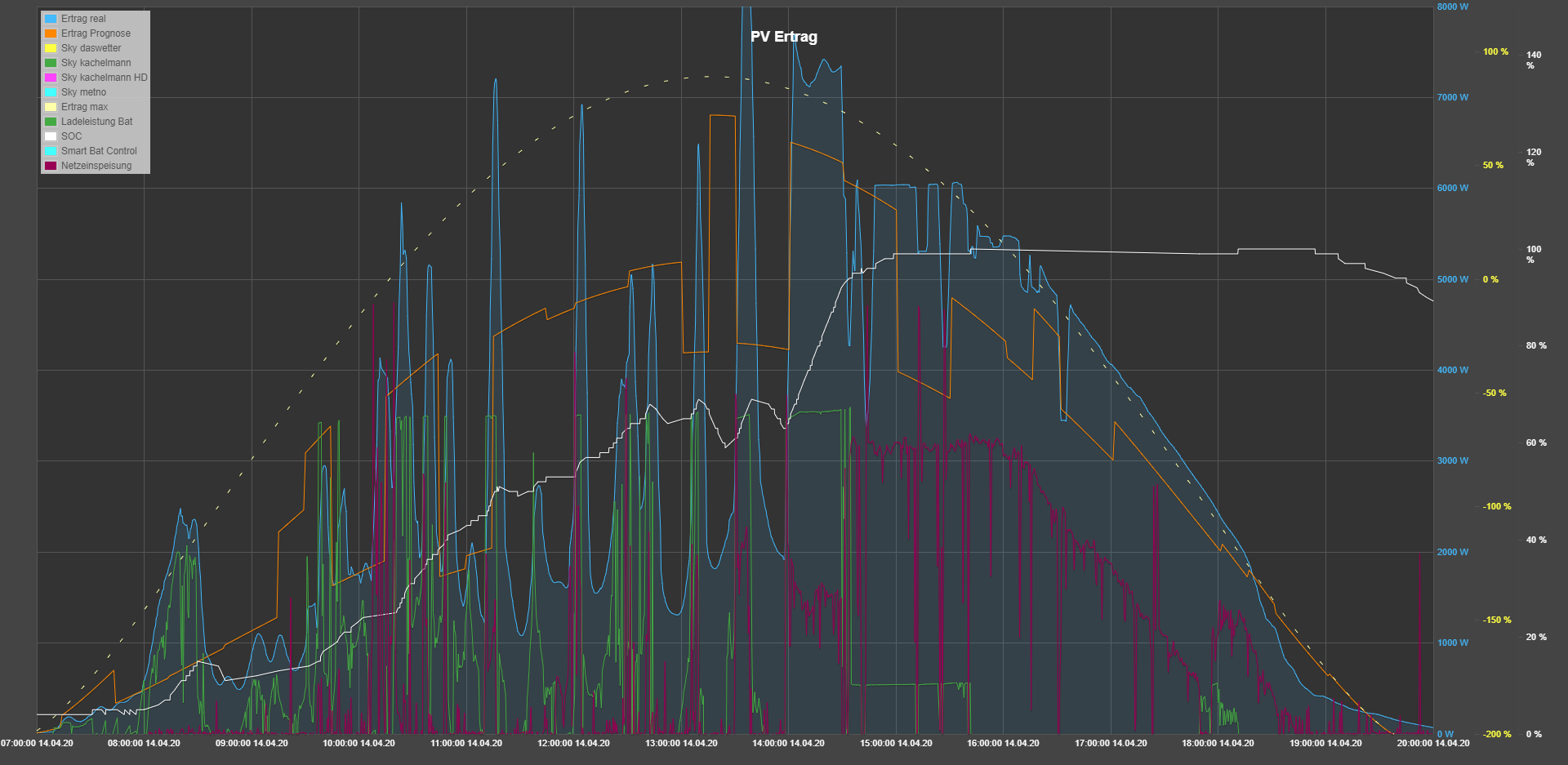This screenshot has width=1568, height=765.
Task: Click the 5000 W axis label
Action: tap(1453, 279)
